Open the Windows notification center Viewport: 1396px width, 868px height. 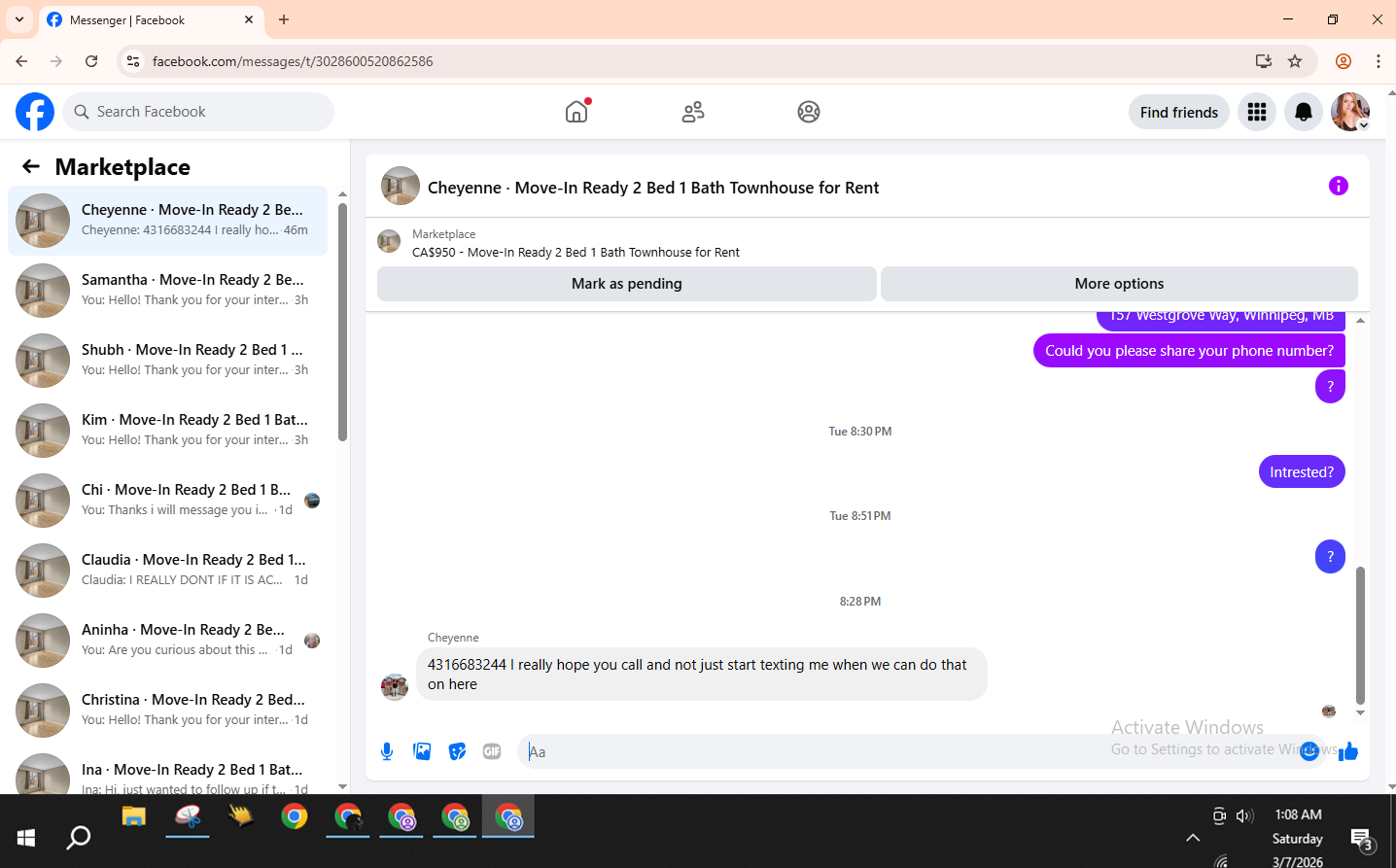click(x=1362, y=840)
